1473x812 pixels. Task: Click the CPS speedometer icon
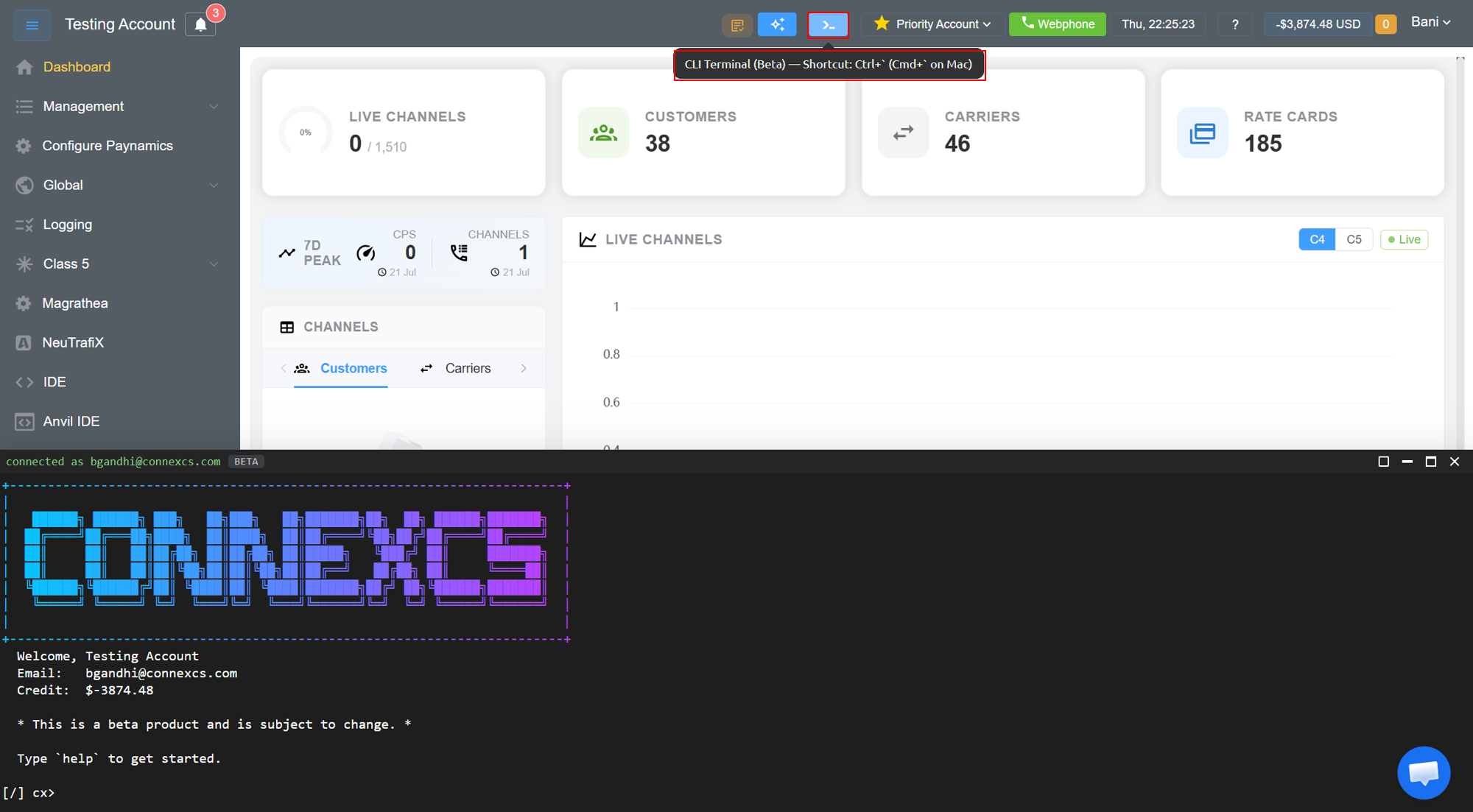click(366, 253)
